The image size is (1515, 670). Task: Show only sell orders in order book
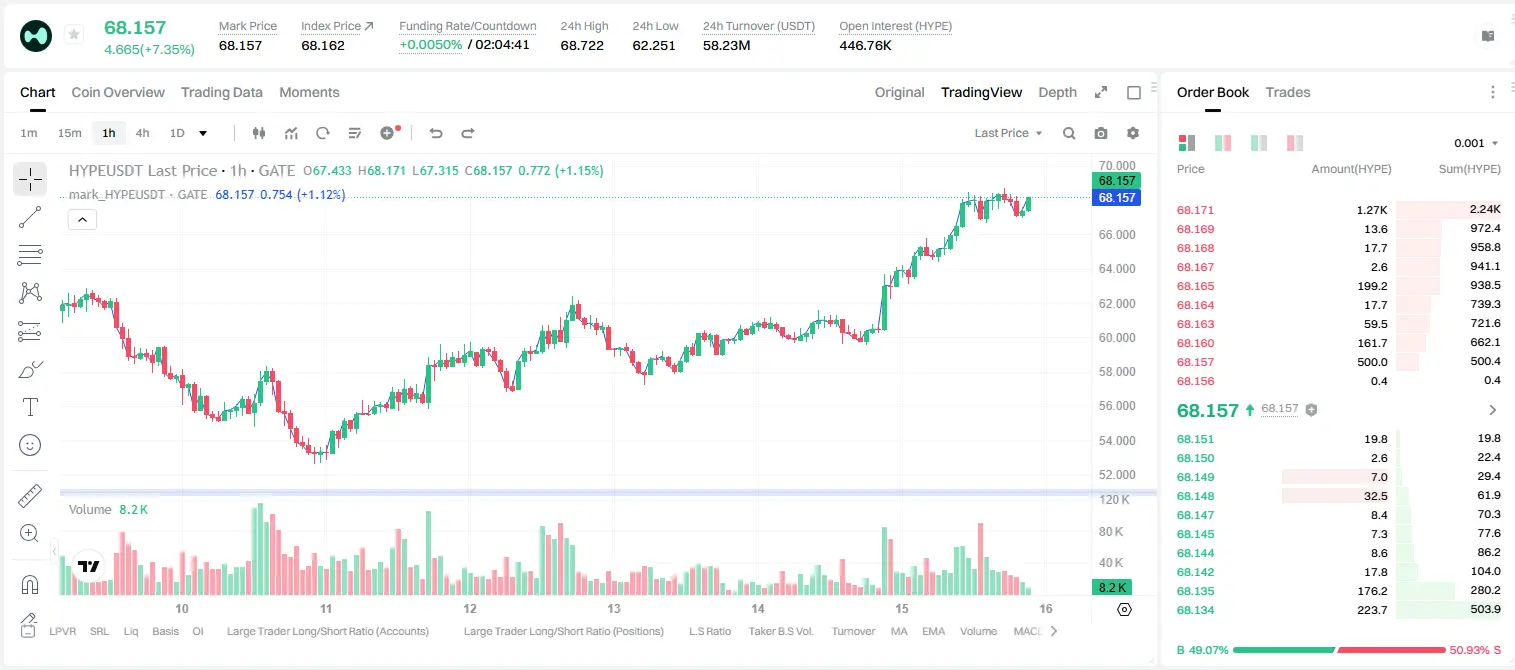(1295, 143)
